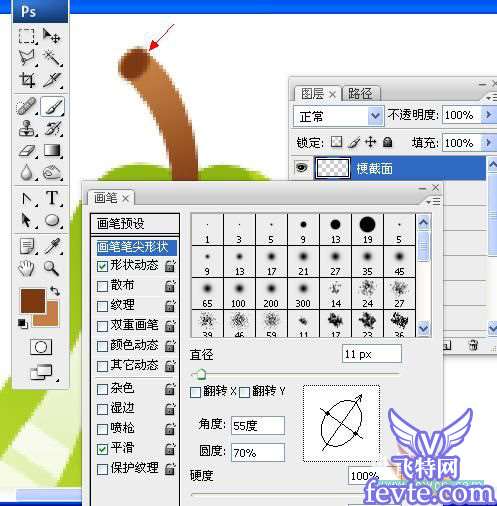Select the Polygonal Lasso tool
The height and width of the screenshot is (506, 497).
click(27, 58)
